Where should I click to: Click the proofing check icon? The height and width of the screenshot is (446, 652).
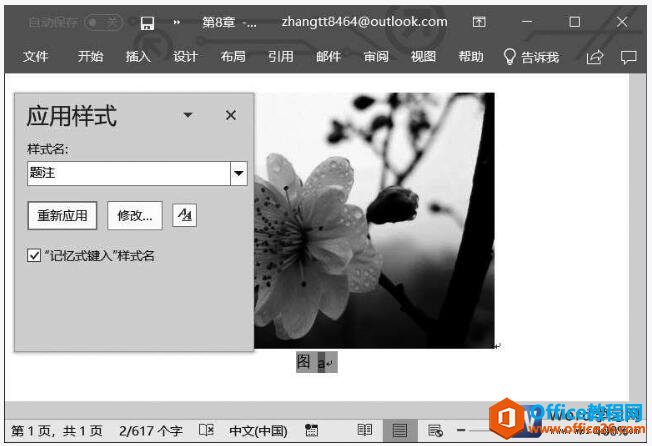point(206,430)
